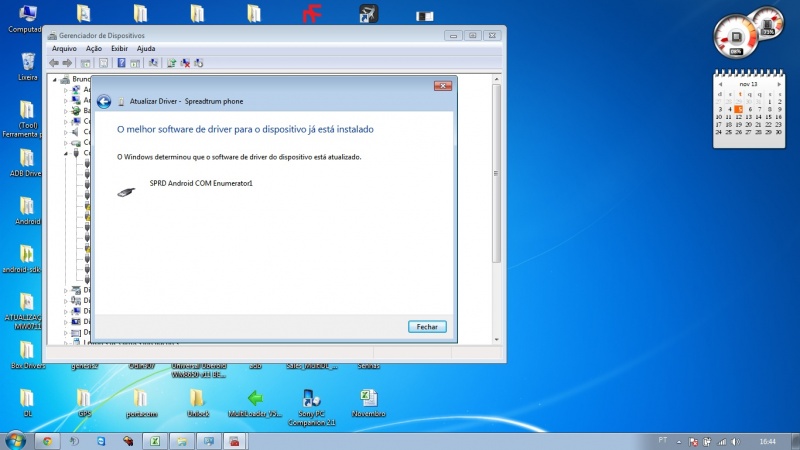Click the last toolbar icon after uninstall
Screen dimensions: 800x450
coord(198,63)
